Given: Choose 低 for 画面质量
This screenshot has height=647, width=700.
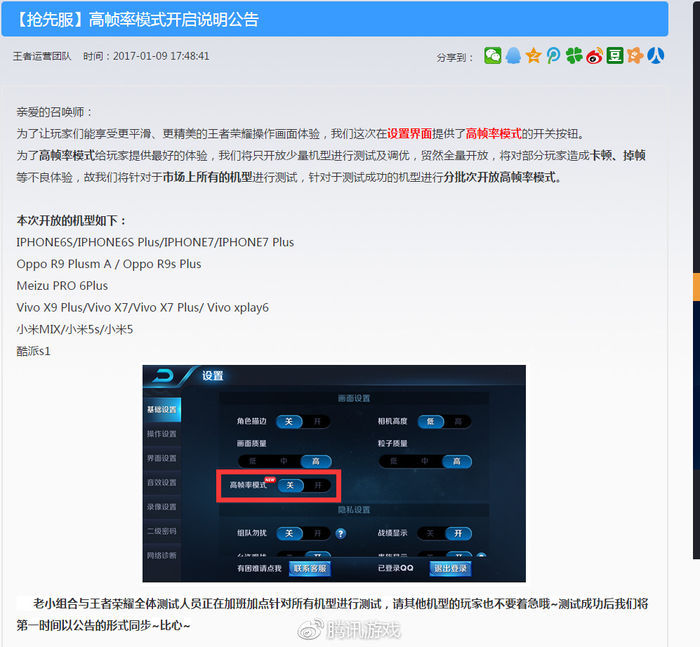Looking at the screenshot, I should click(x=253, y=461).
